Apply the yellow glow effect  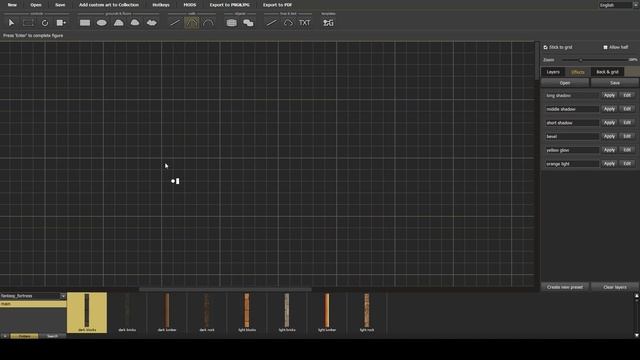pos(609,150)
